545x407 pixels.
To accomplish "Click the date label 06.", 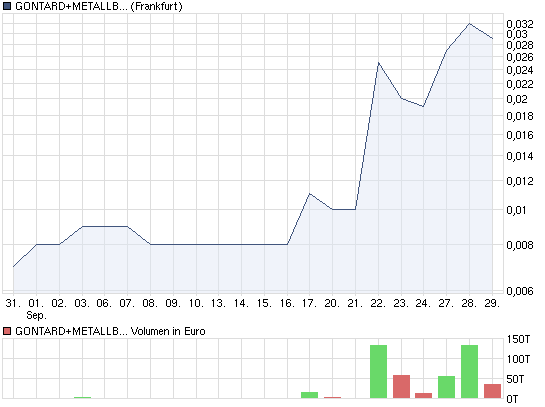I will [x=104, y=303].
